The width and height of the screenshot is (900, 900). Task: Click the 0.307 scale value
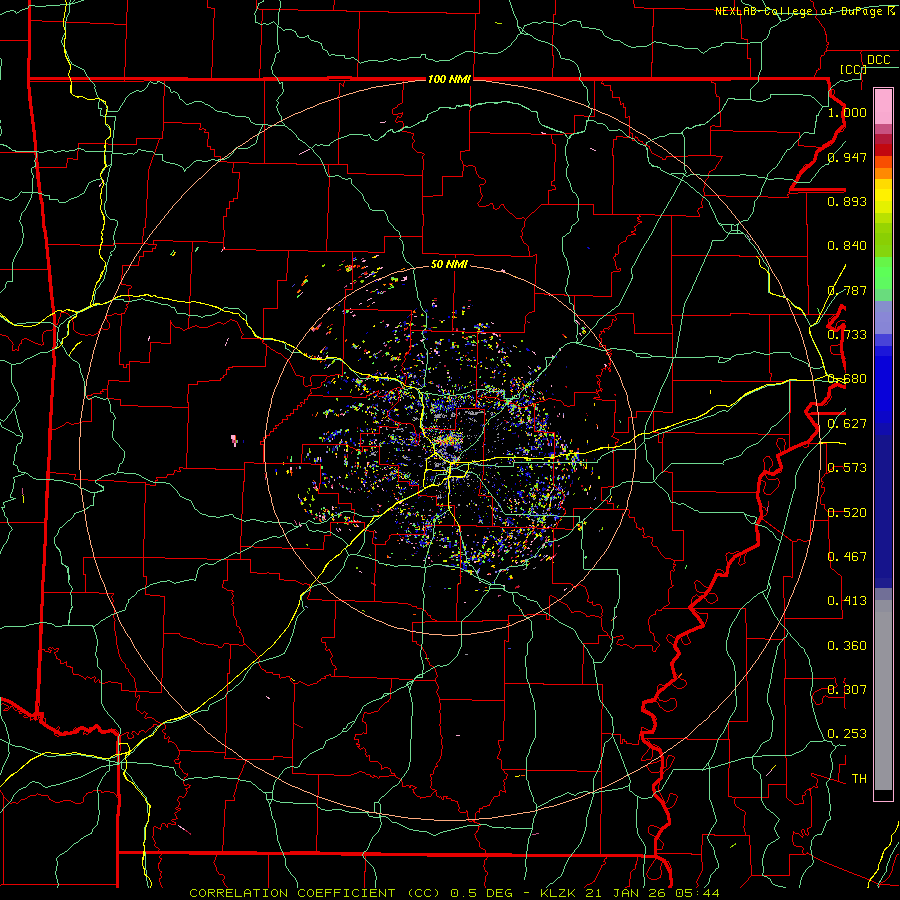click(847, 690)
